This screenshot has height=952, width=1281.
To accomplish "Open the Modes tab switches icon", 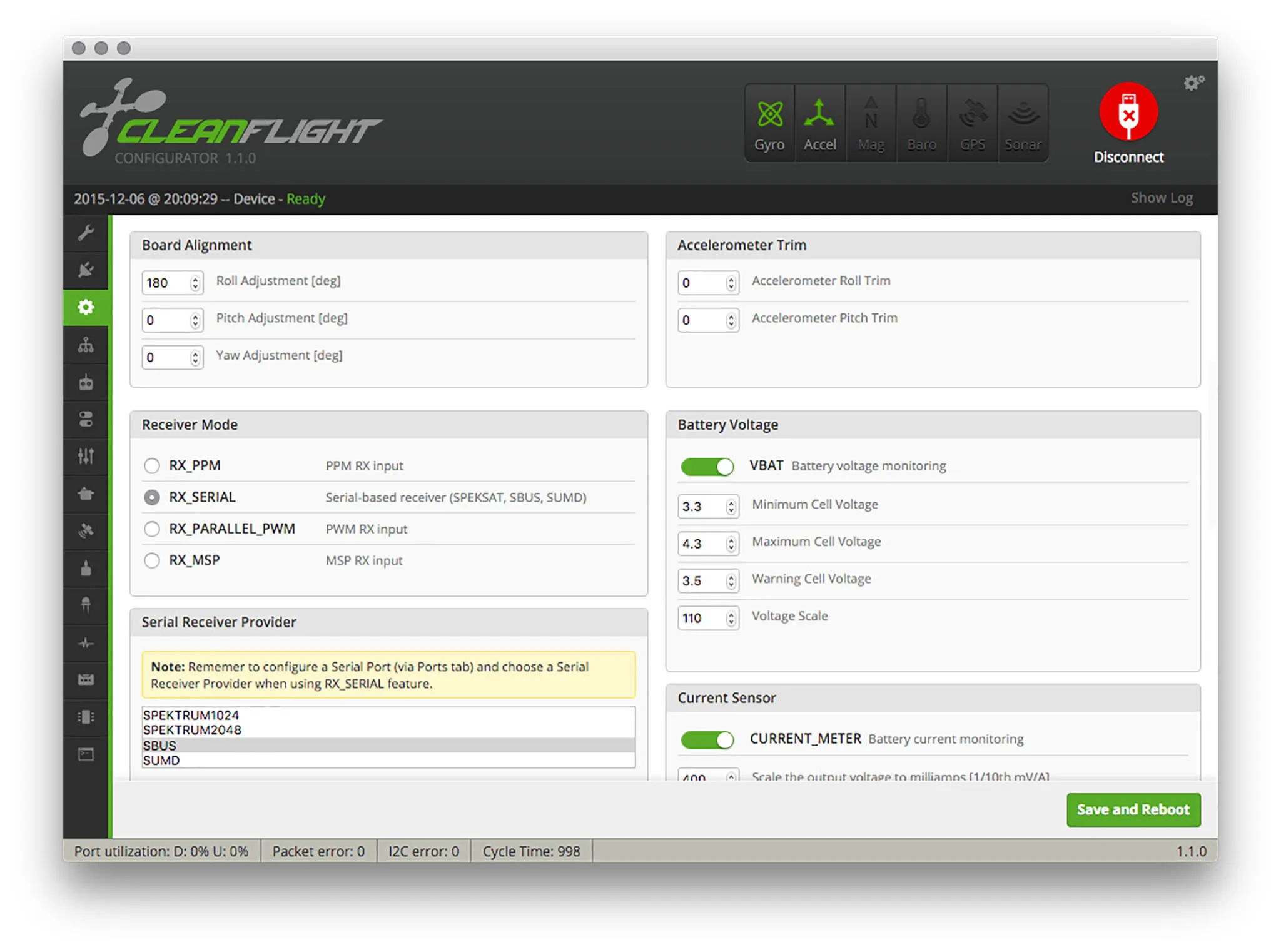I will [x=86, y=419].
